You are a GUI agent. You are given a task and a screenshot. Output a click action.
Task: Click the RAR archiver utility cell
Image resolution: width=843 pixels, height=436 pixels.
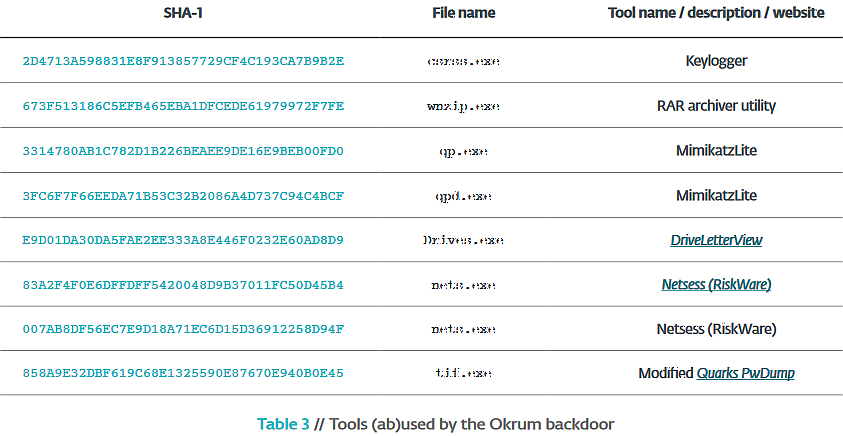click(716, 105)
